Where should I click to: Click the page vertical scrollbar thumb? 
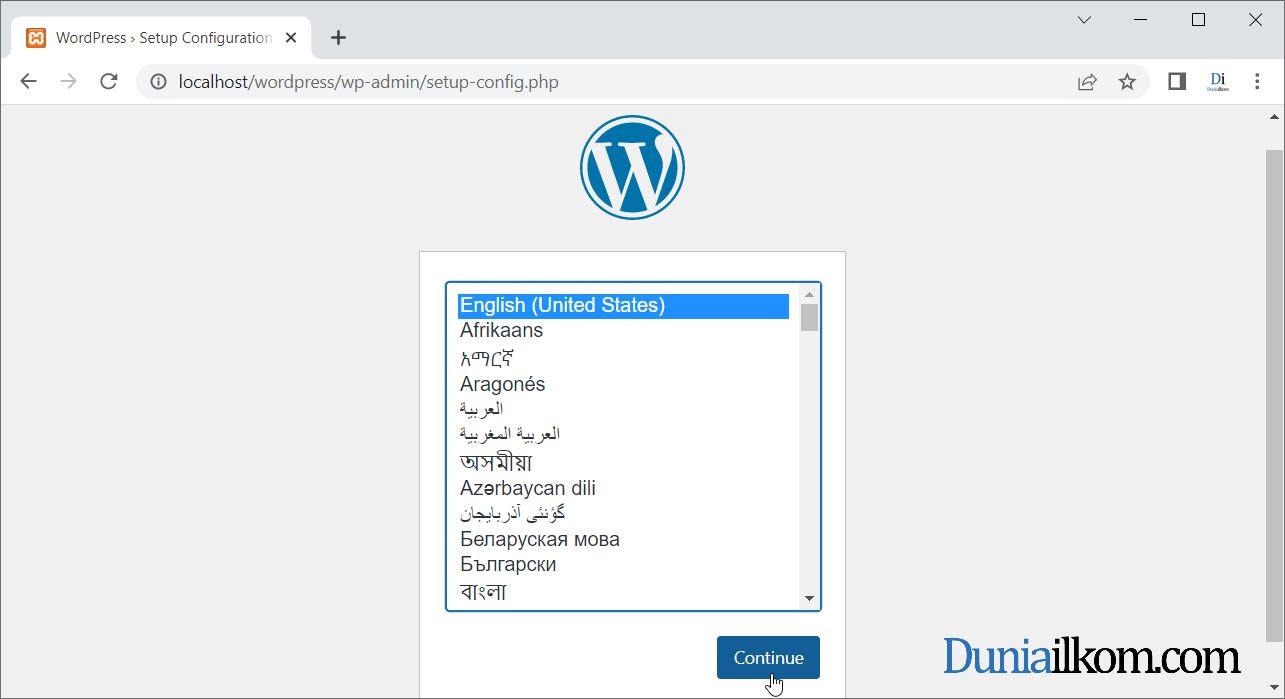point(1274,395)
